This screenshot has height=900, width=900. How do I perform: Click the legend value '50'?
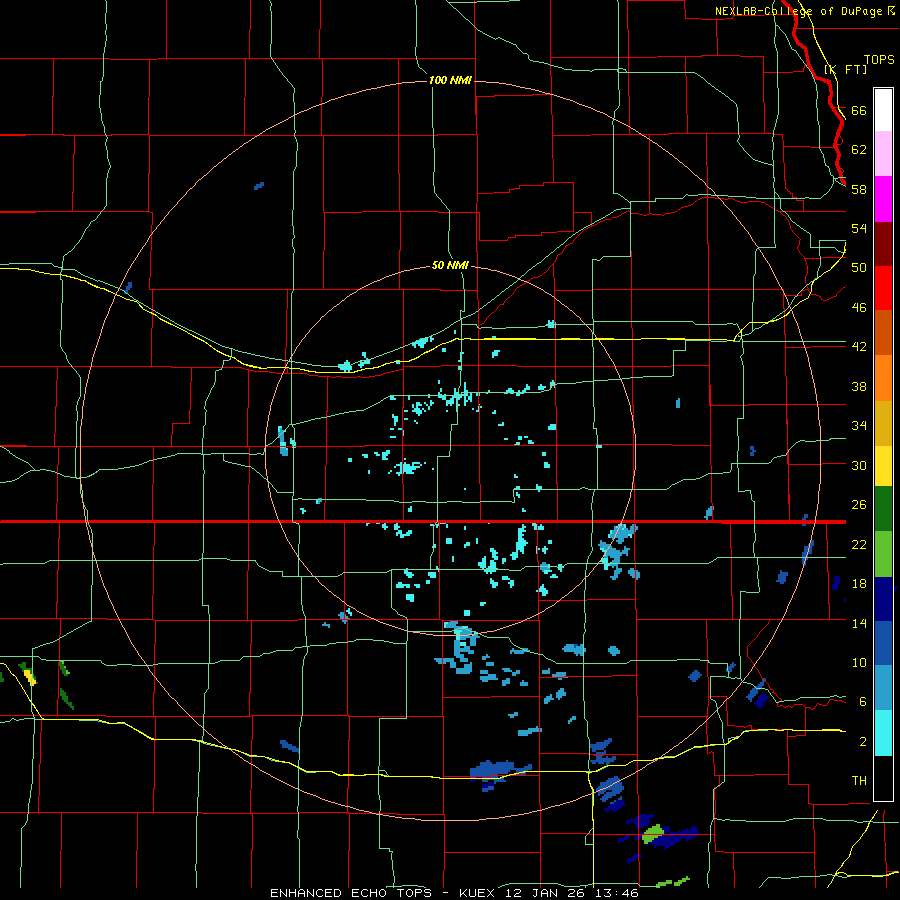pos(859,267)
